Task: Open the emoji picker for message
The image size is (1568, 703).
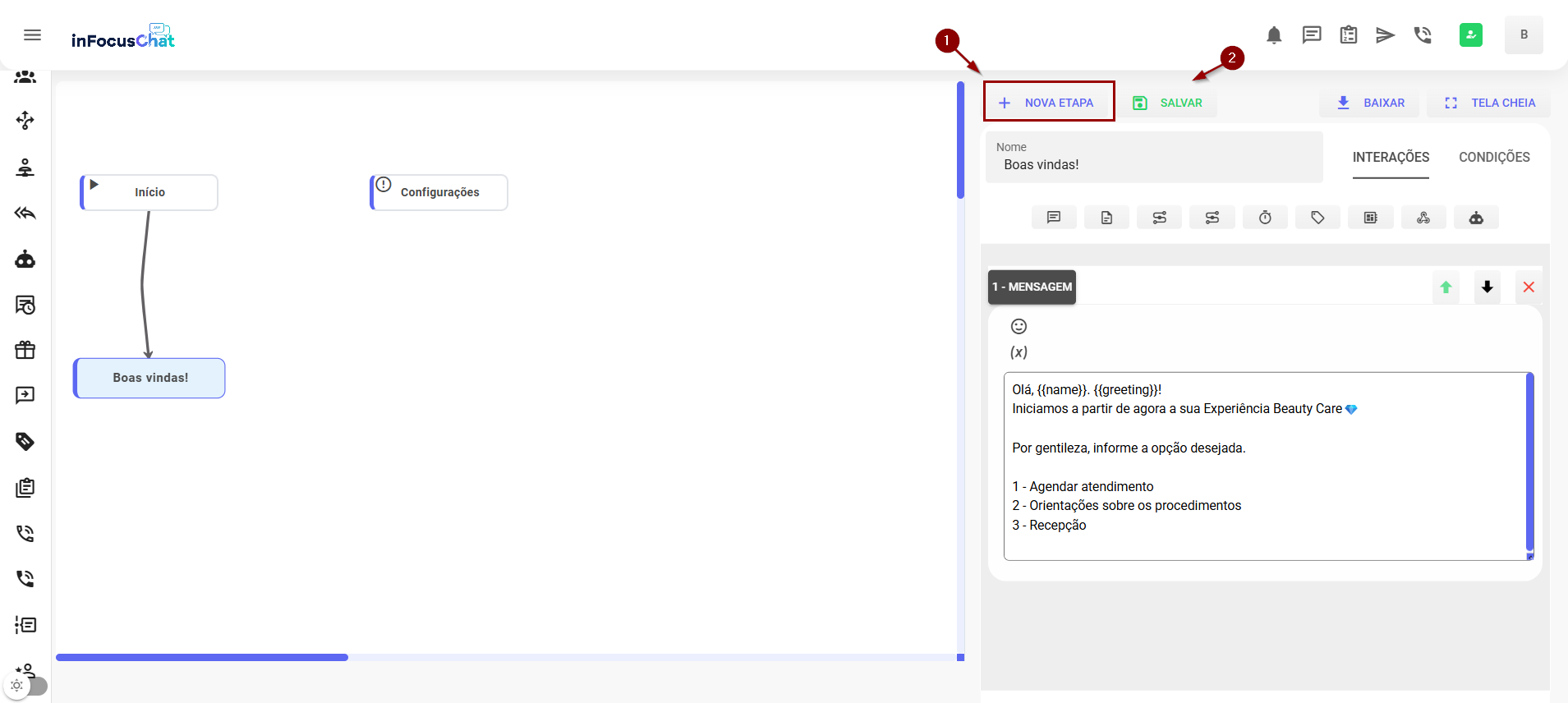Action: coord(1019,326)
